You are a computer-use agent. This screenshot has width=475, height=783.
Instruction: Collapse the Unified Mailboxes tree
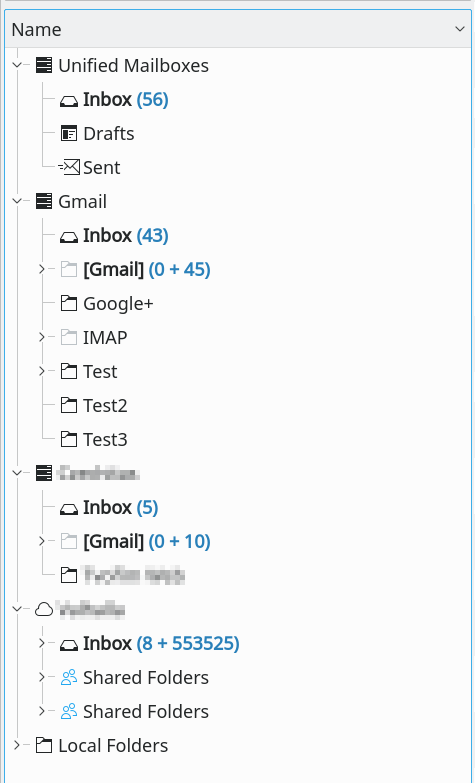pos(17,66)
